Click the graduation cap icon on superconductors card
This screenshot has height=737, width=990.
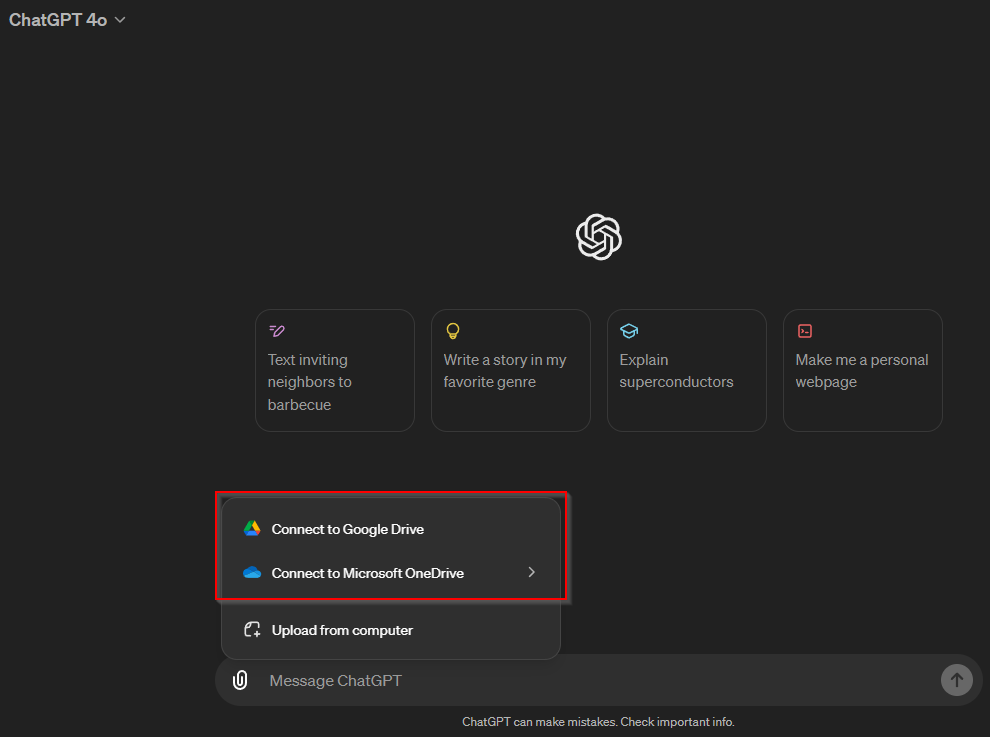pyautogui.click(x=629, y=330)
